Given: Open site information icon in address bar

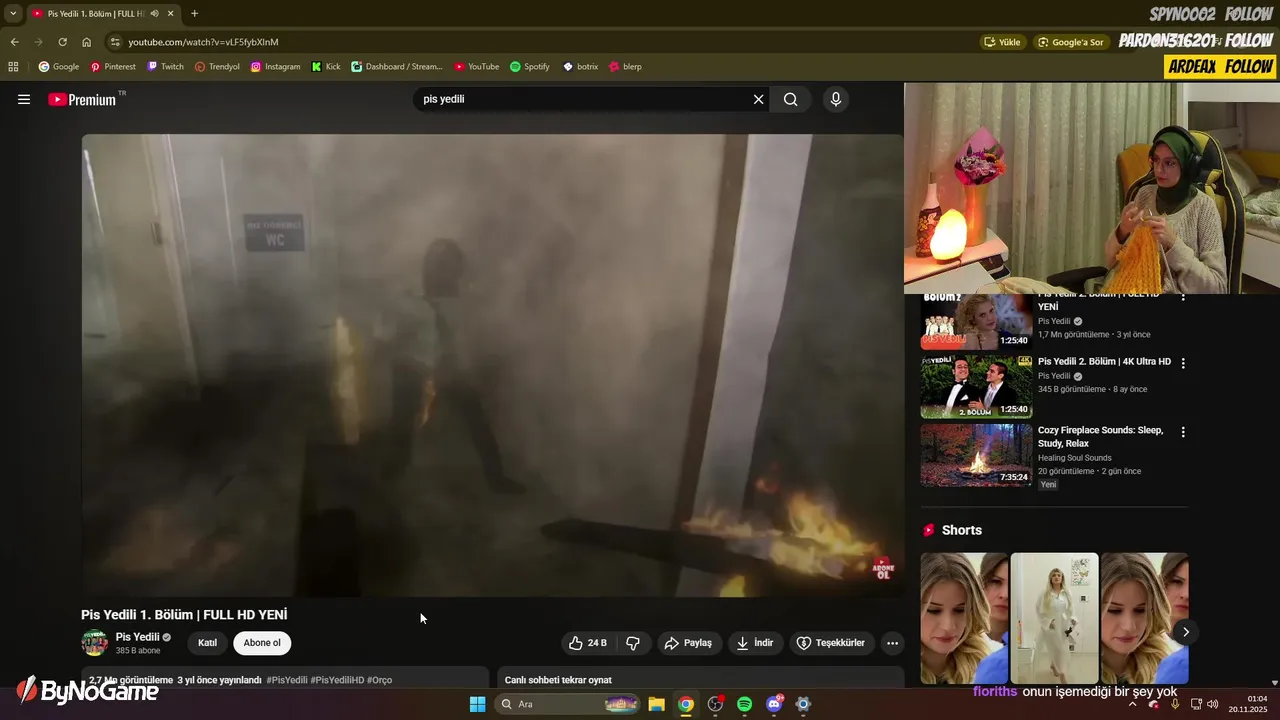Looking at the screenshot, I should click(115, 42).
